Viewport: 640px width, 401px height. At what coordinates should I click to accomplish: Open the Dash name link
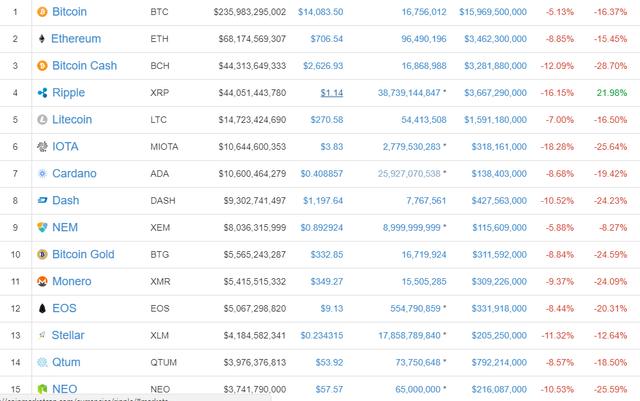(x=66, y=200)
